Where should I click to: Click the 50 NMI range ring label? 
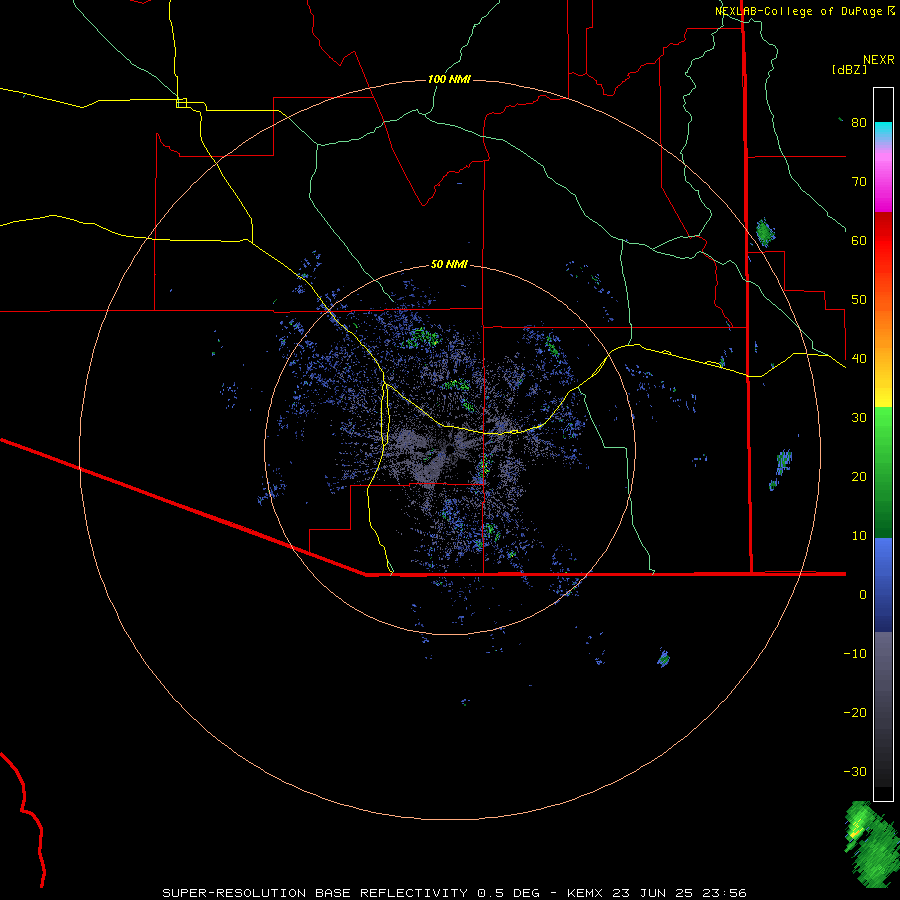449,264
